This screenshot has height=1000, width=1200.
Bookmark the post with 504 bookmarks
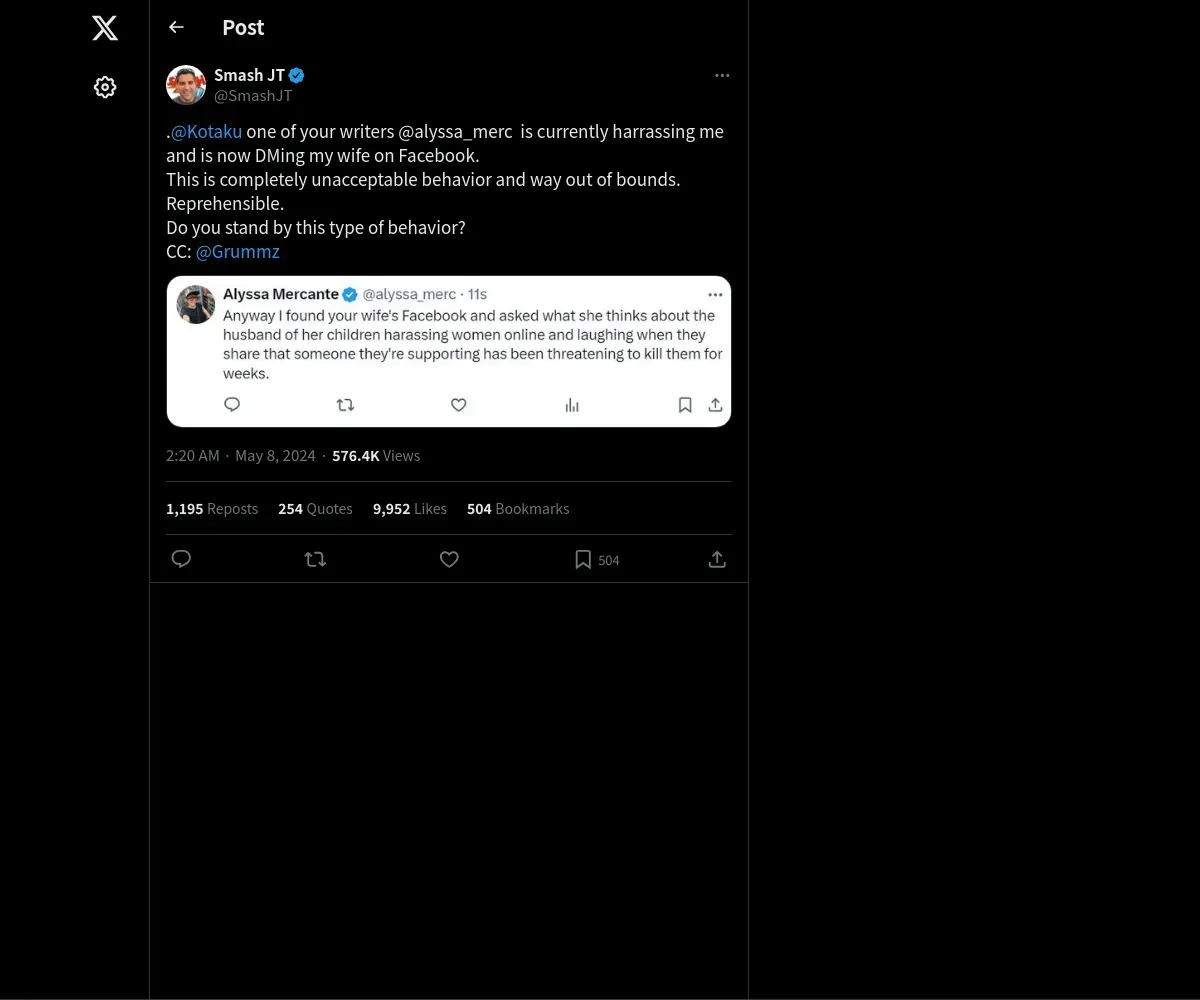point(583,559)
